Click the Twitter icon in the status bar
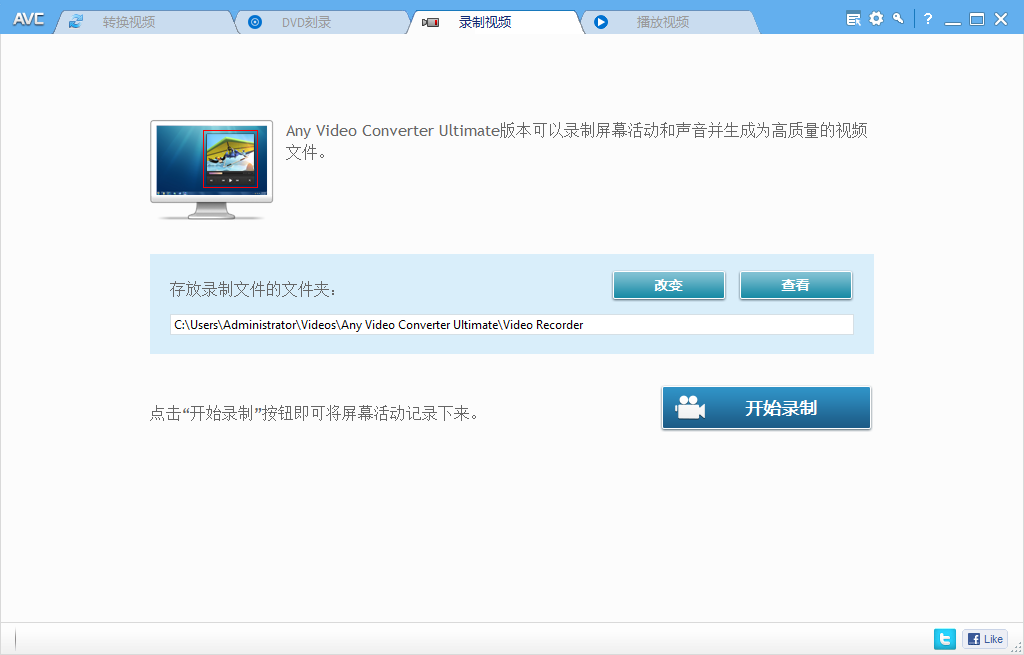This screenshot has height=655, width=1024. pos(944,638)
